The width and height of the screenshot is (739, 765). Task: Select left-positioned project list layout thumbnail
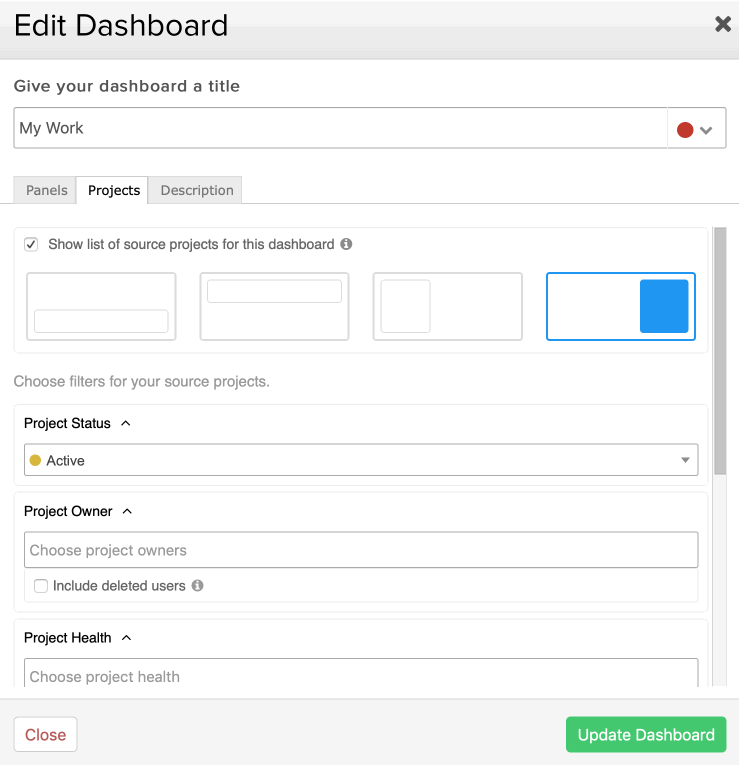(447, 306)
